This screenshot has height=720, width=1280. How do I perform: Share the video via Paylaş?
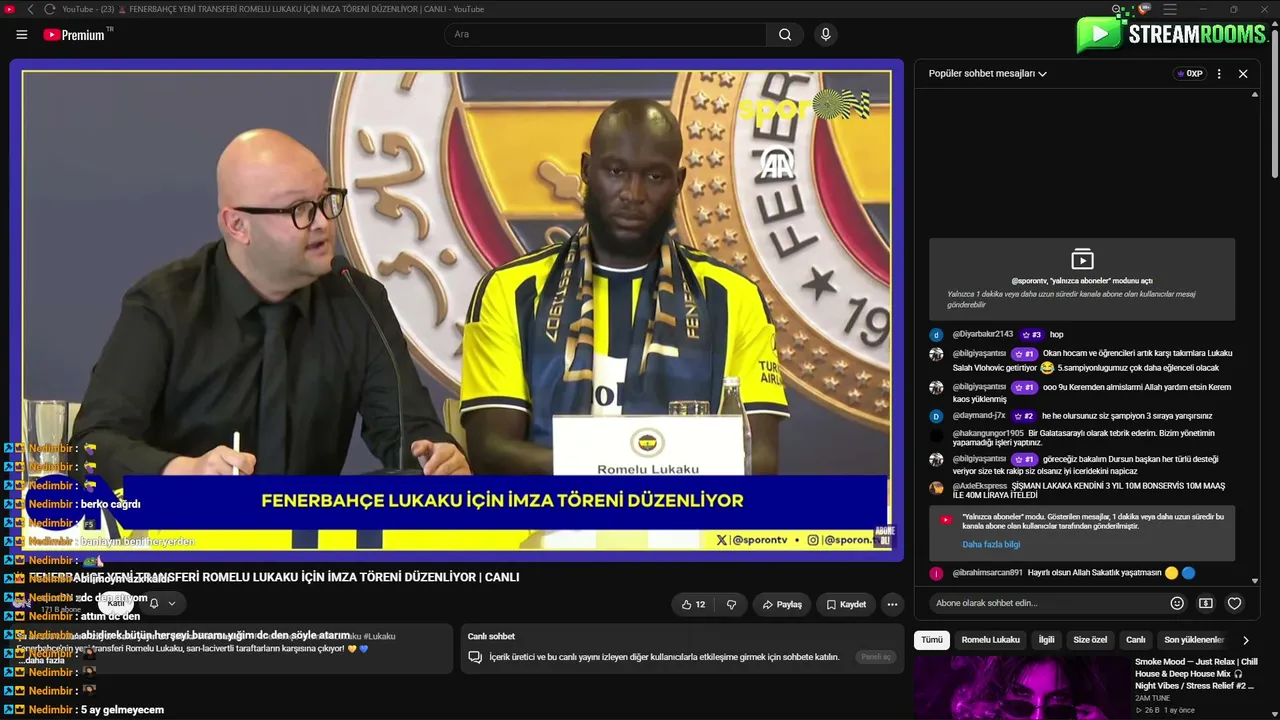(x=782, y=604)
